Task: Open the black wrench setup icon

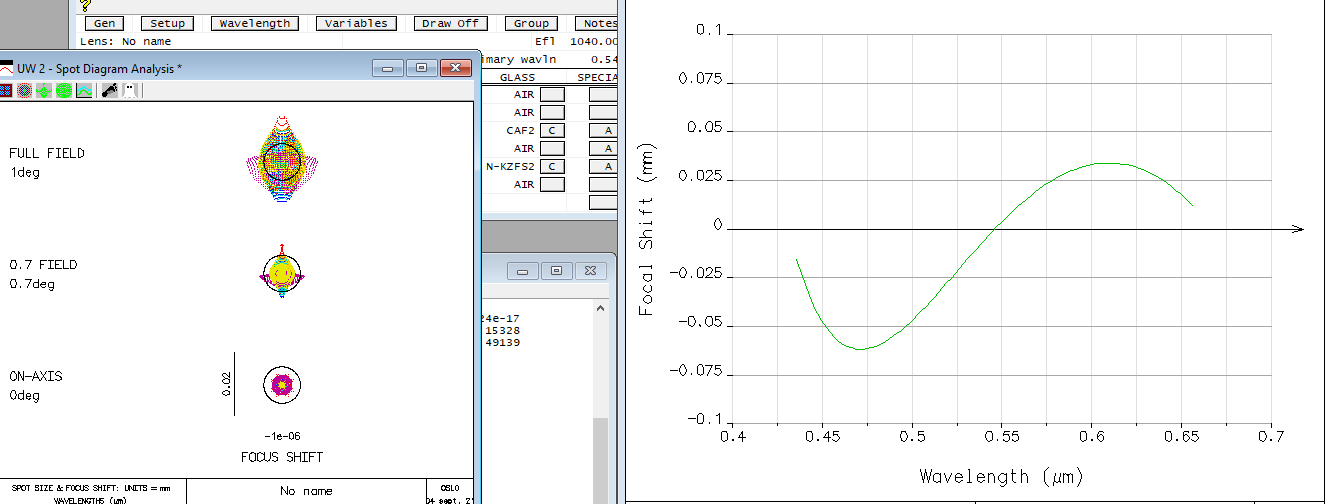Action: (x=108, y=90)
